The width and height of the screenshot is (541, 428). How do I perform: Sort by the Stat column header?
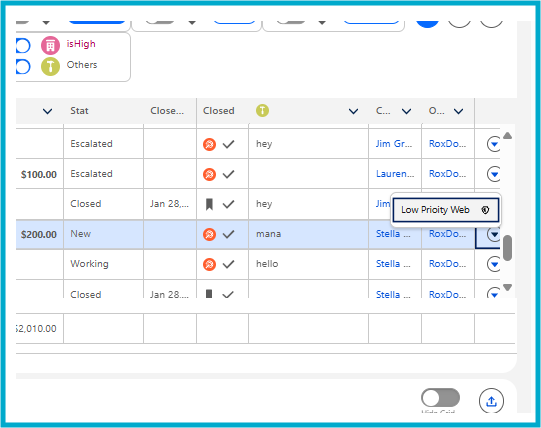(x=79, y=111)
